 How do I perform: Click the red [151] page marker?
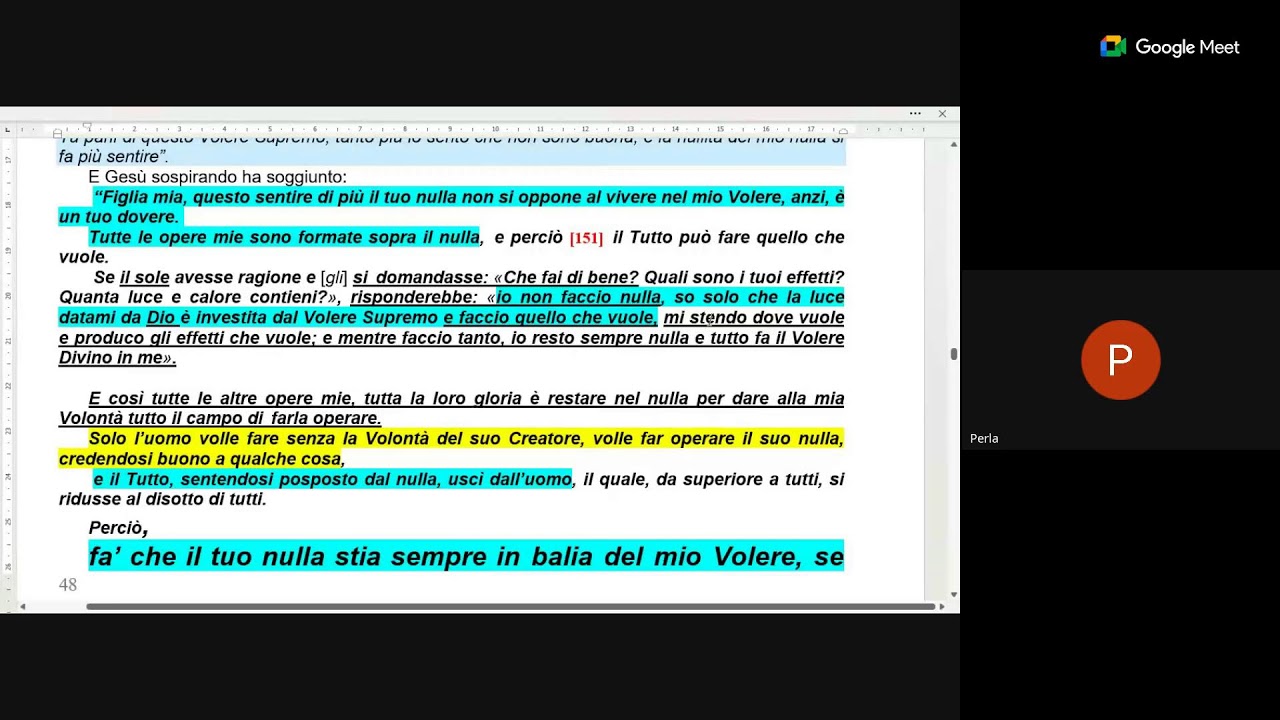tap(586, 238)
